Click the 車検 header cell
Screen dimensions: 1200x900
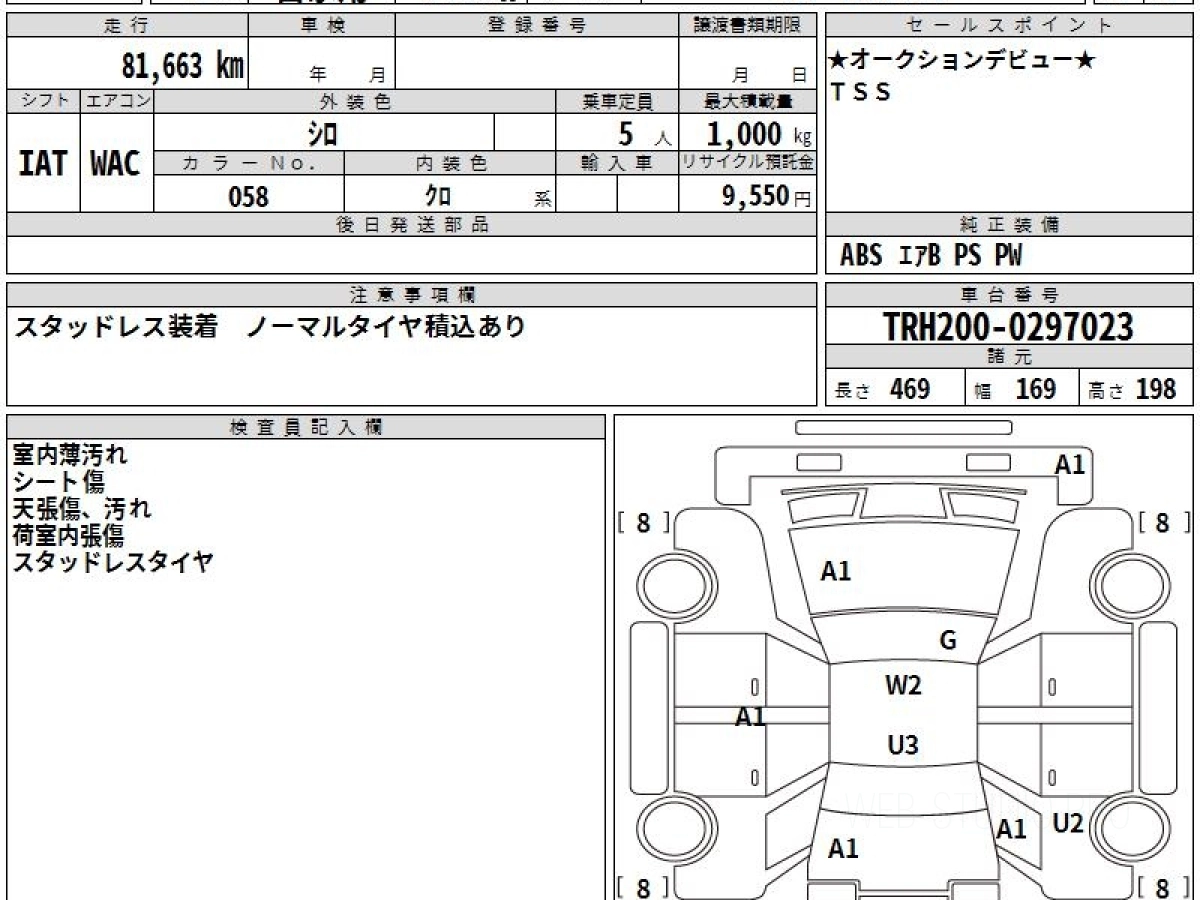(321, 26)
